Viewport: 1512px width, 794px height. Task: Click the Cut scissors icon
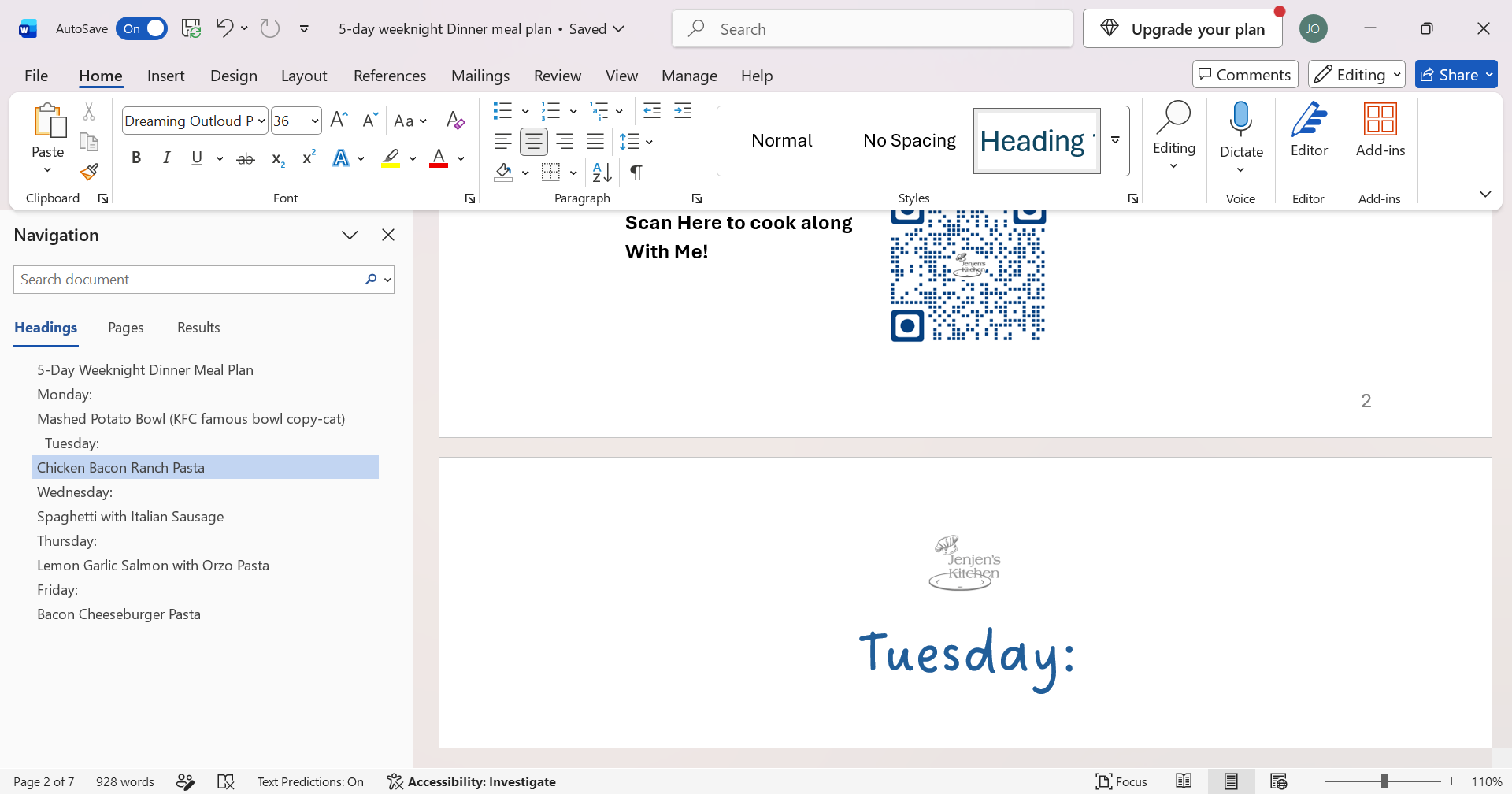click(89, 112)
